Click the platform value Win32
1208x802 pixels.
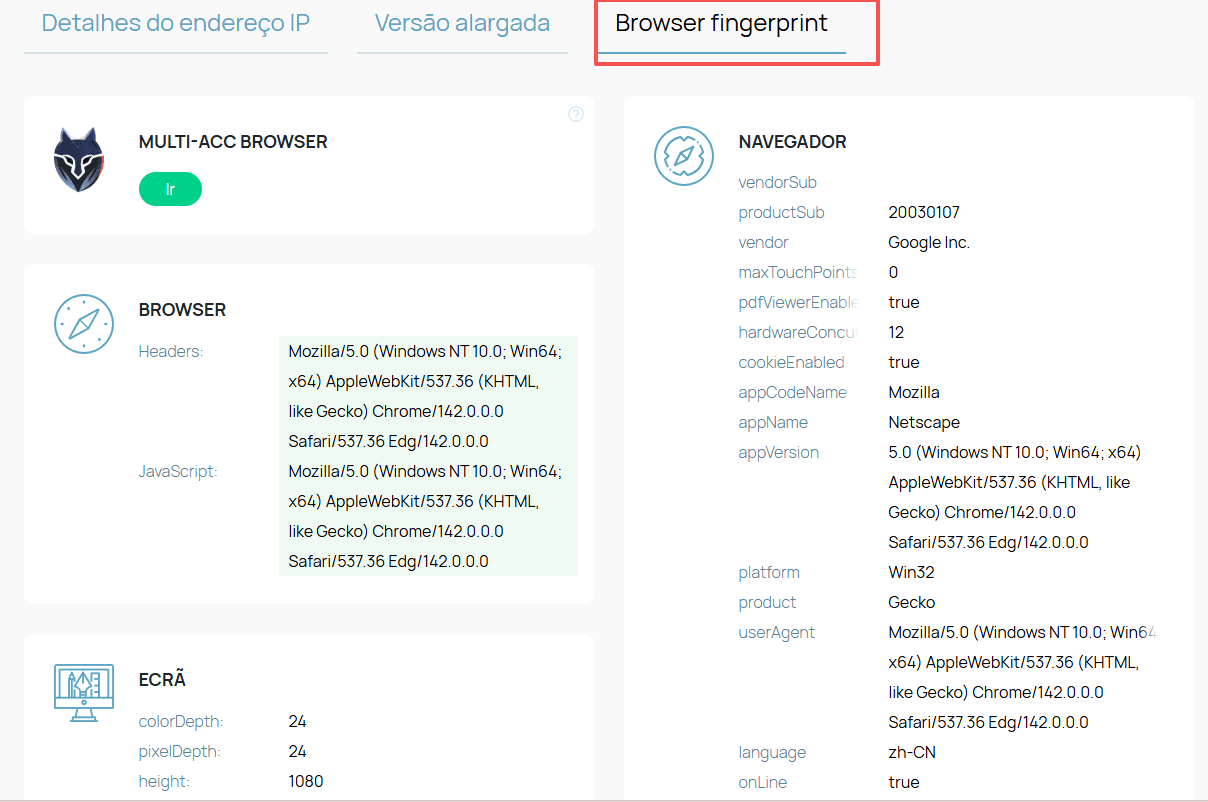911,572
